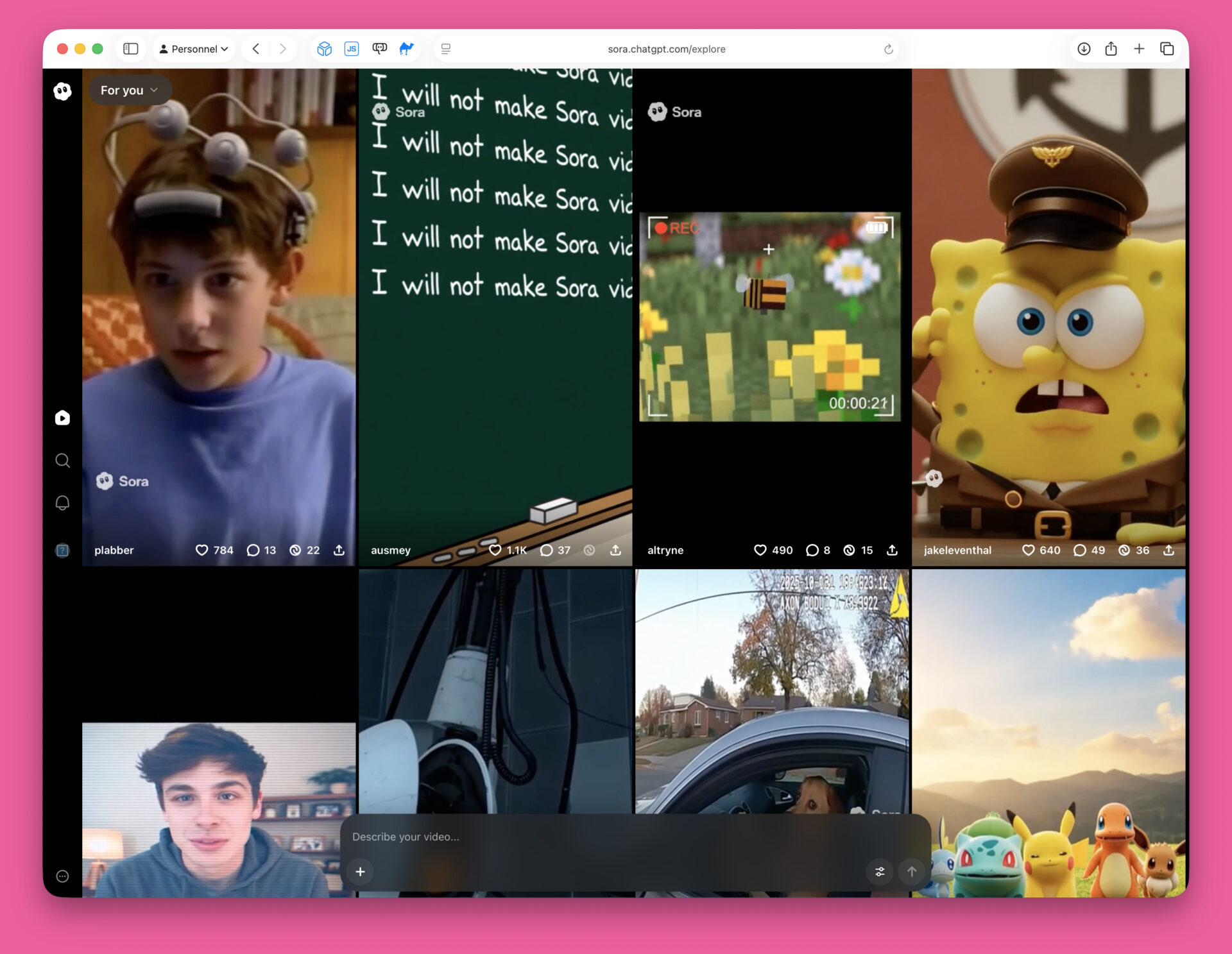This screenshot has width=1232, height=954.
Task: Open the Personnel profile dropdown
Action: point(194,49)
